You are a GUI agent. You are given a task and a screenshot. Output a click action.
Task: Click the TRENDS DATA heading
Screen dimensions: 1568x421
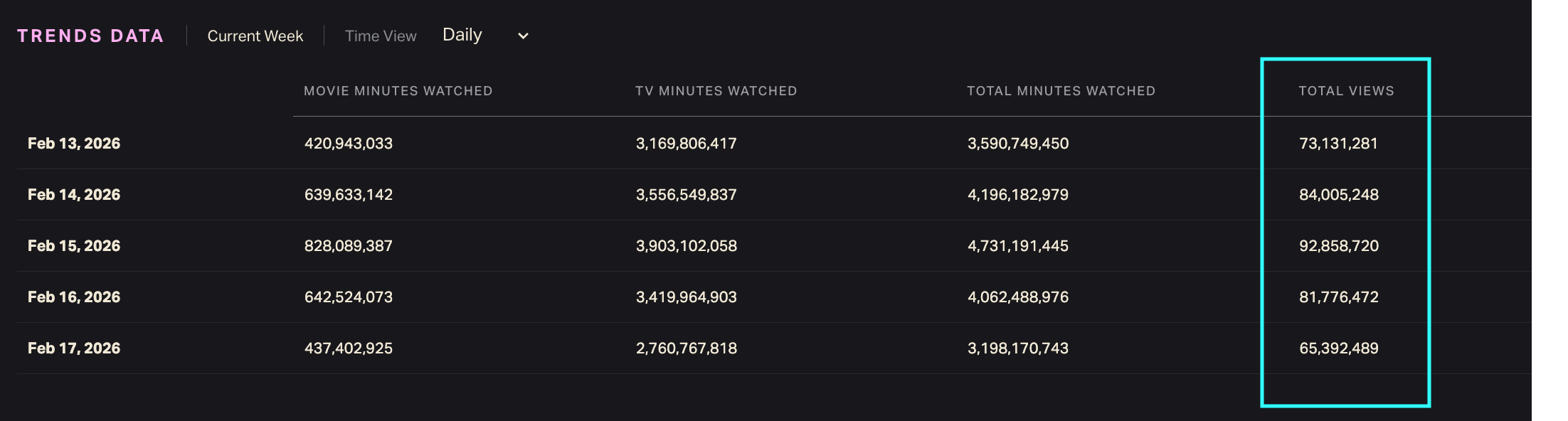90,36
